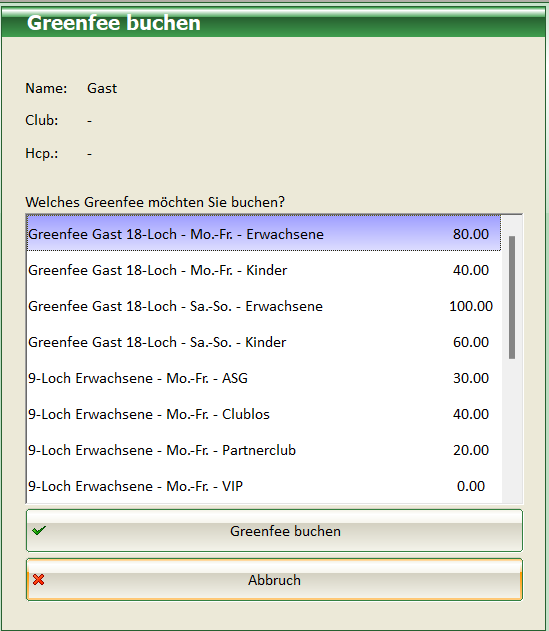549x631 pixels.
Task: Click the greenfee list scrollbar thumb
Action: [x=512, y=297]
